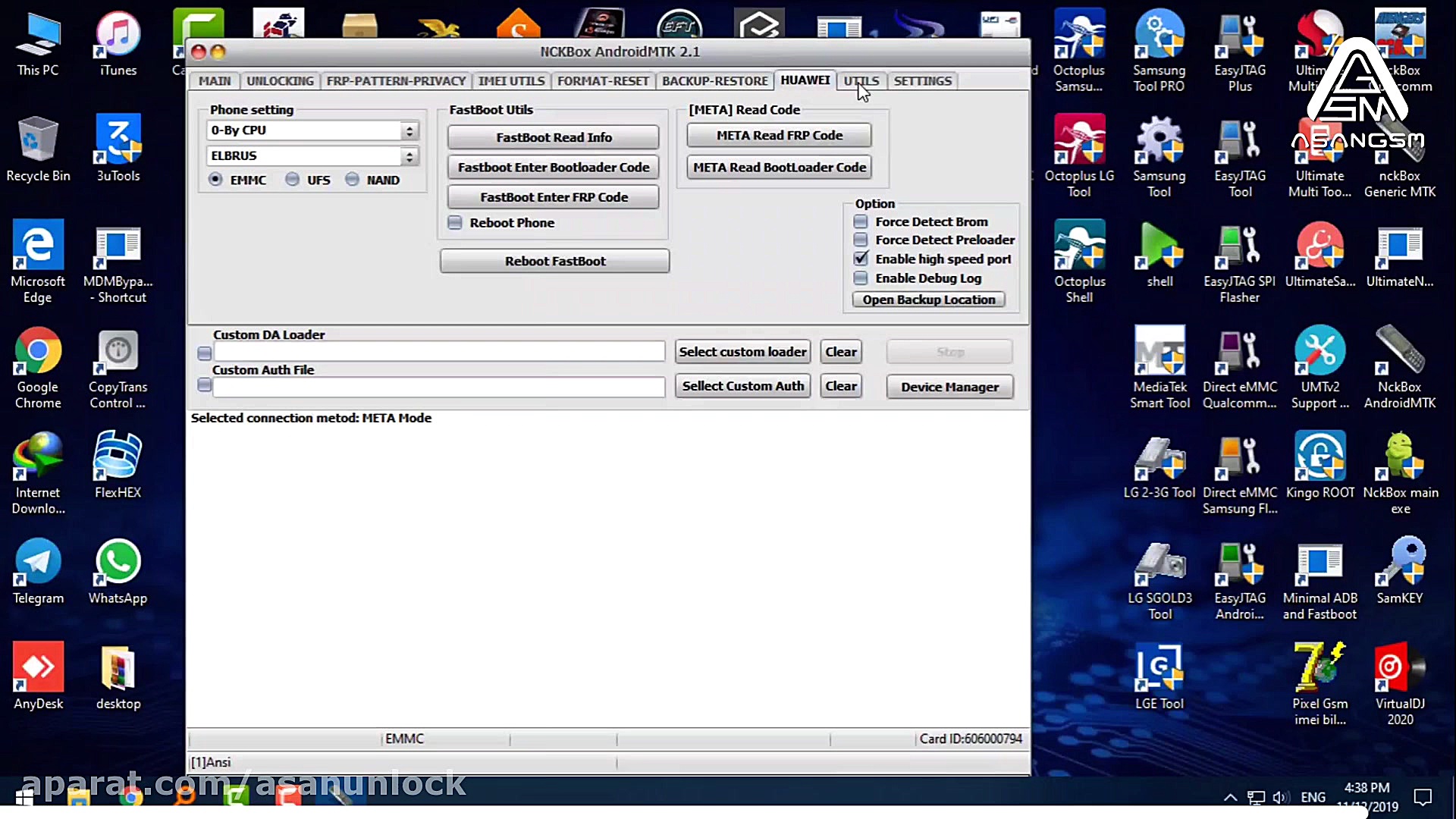Open AnyDesk desktop shortcut
The height and width of the screenshot is (819, 1456).
point(38,677)
